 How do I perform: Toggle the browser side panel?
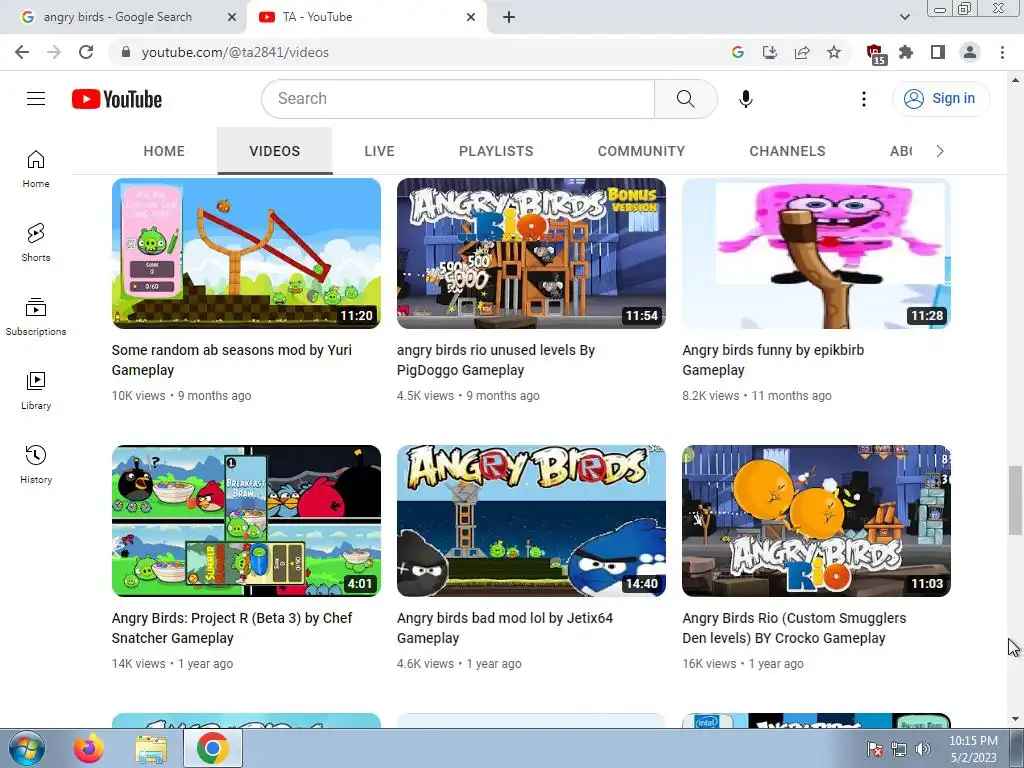938,52
